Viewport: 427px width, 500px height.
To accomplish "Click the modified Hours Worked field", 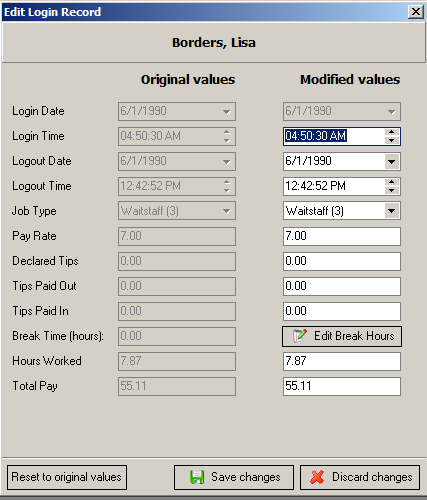I will point(342,361).
